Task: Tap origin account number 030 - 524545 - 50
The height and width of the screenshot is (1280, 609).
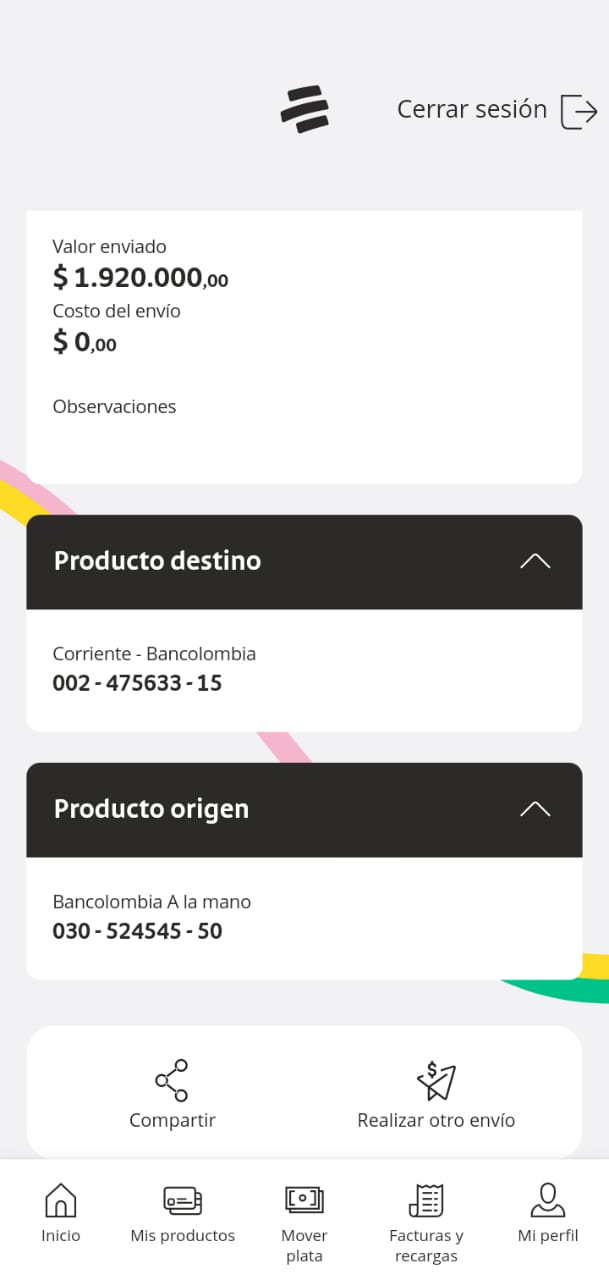Action: click(x=137, y=932)
